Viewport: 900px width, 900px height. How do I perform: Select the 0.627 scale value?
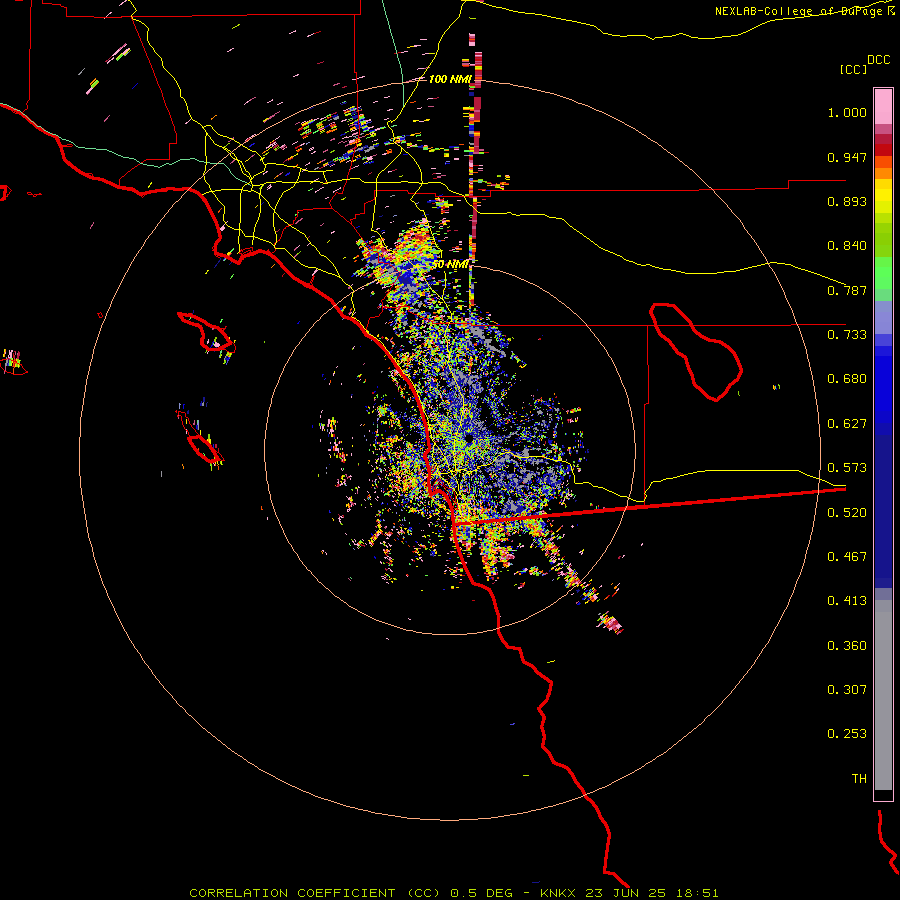click(x=847, y=424)
